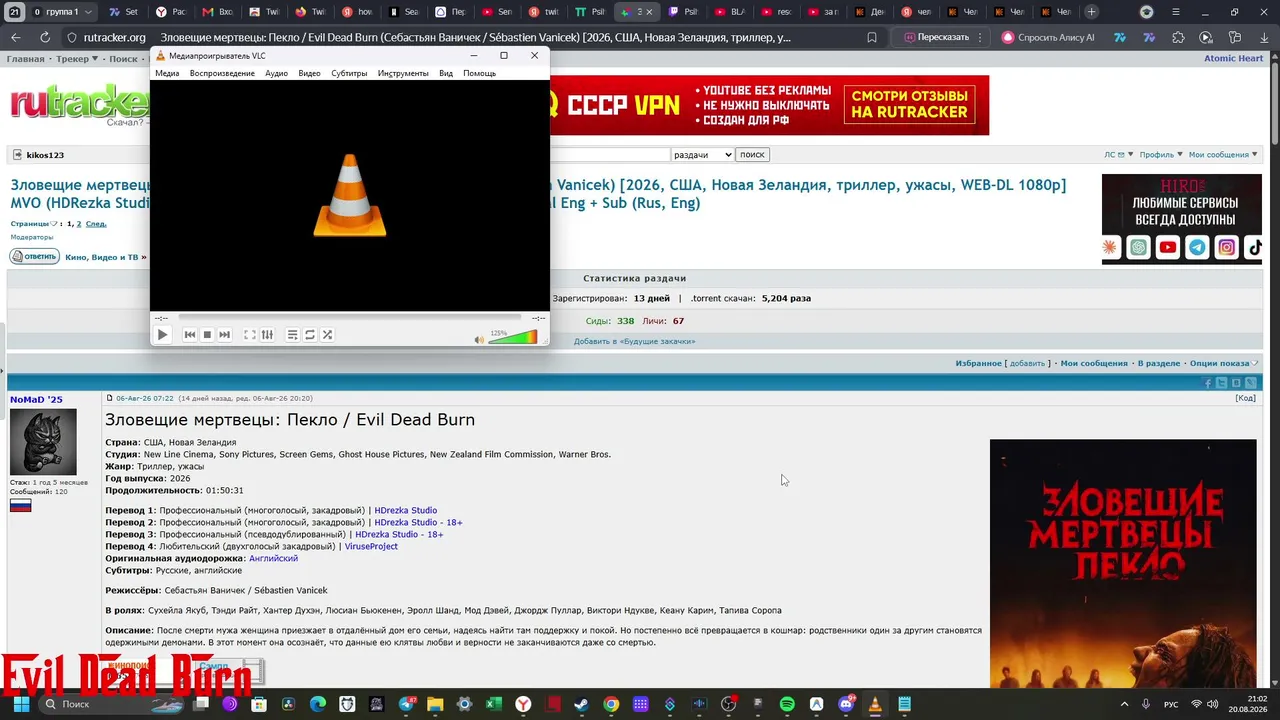Skip to next media in VLC

pos(225,335)
